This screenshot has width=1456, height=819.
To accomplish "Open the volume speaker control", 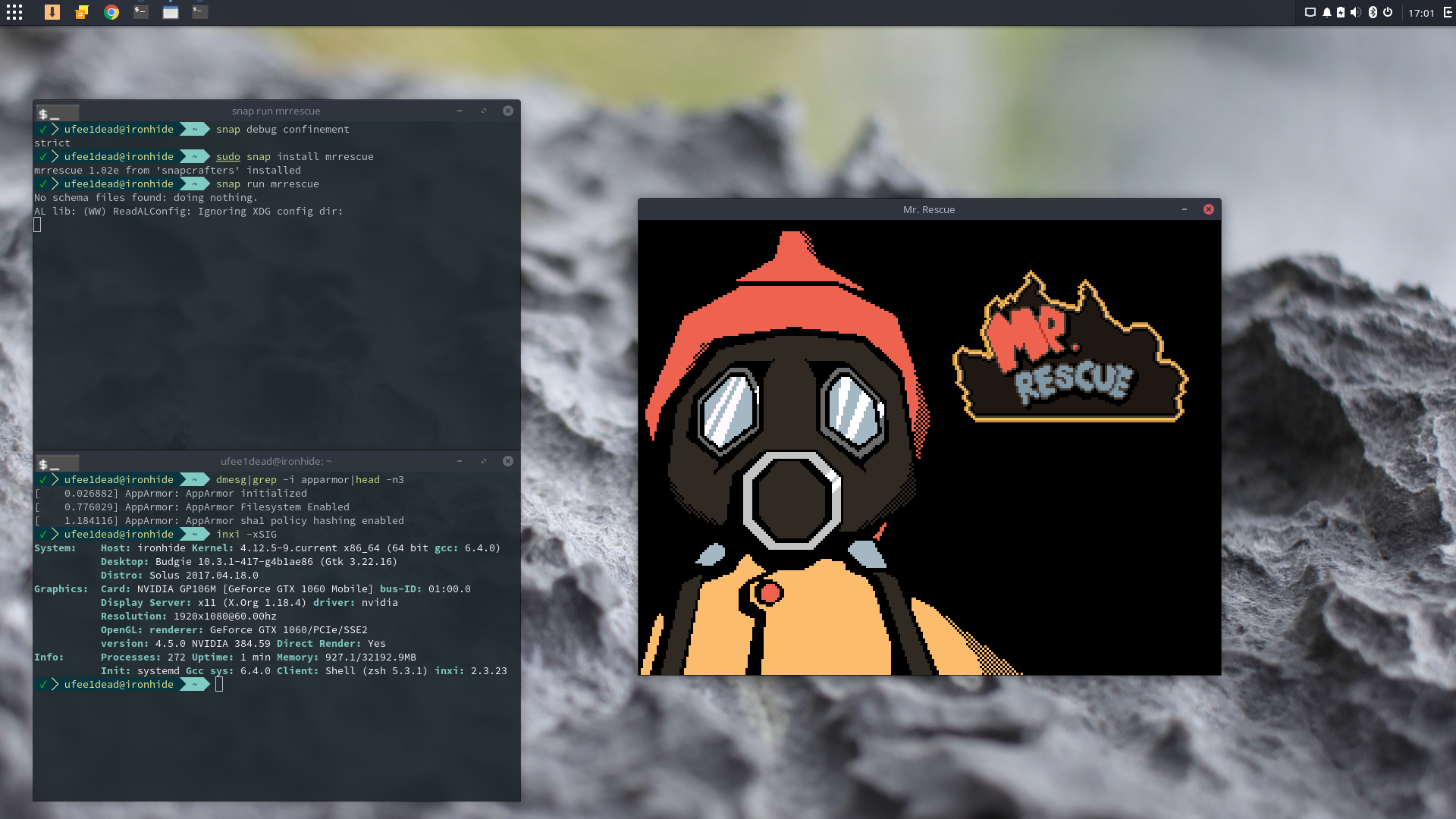I will (1356, 12).
